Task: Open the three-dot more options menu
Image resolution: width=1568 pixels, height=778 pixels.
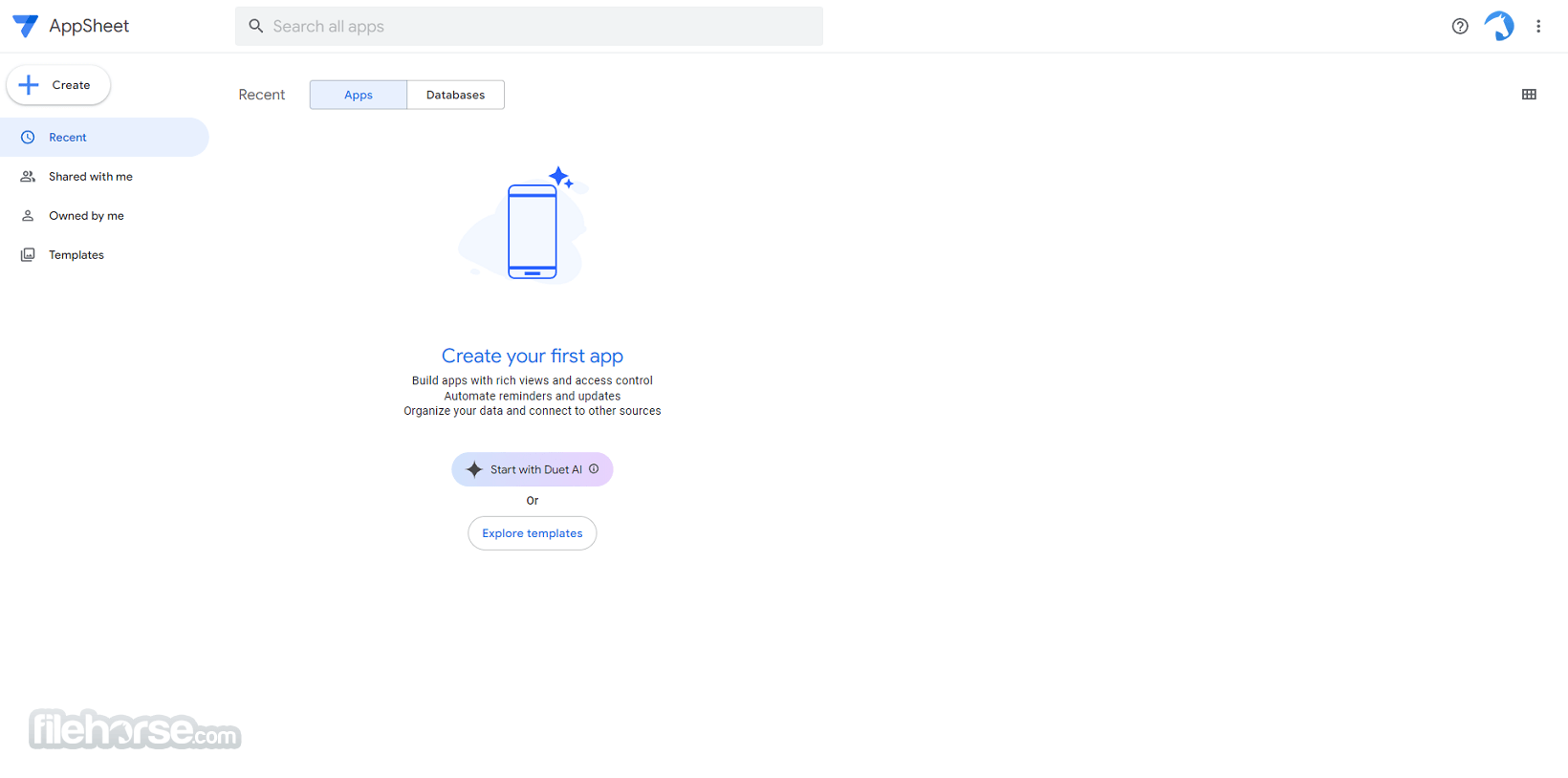Action: [x=1538, y=27]
